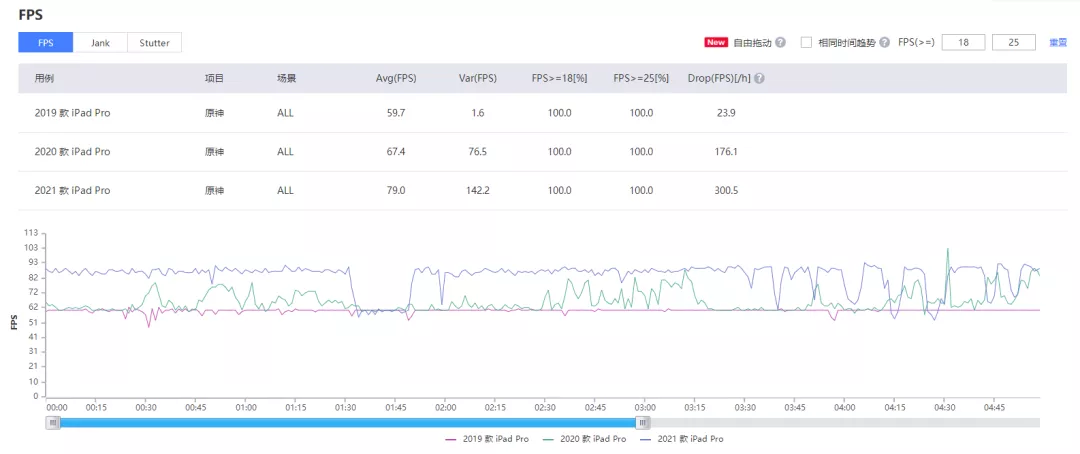Click the 04:30 time axis label
Screen dimensions: 1080x454
944,408
